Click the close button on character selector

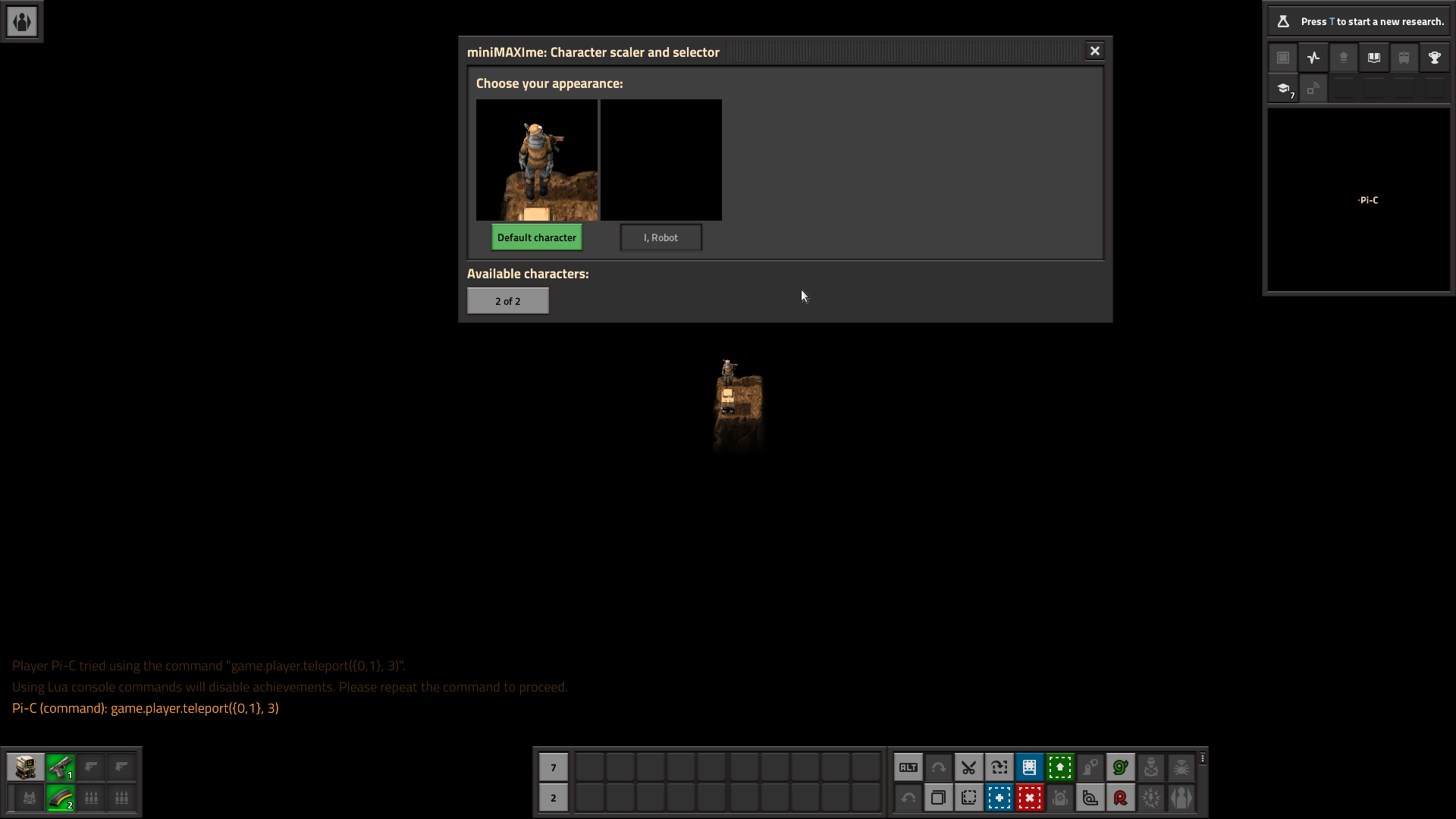point(1095,51)
